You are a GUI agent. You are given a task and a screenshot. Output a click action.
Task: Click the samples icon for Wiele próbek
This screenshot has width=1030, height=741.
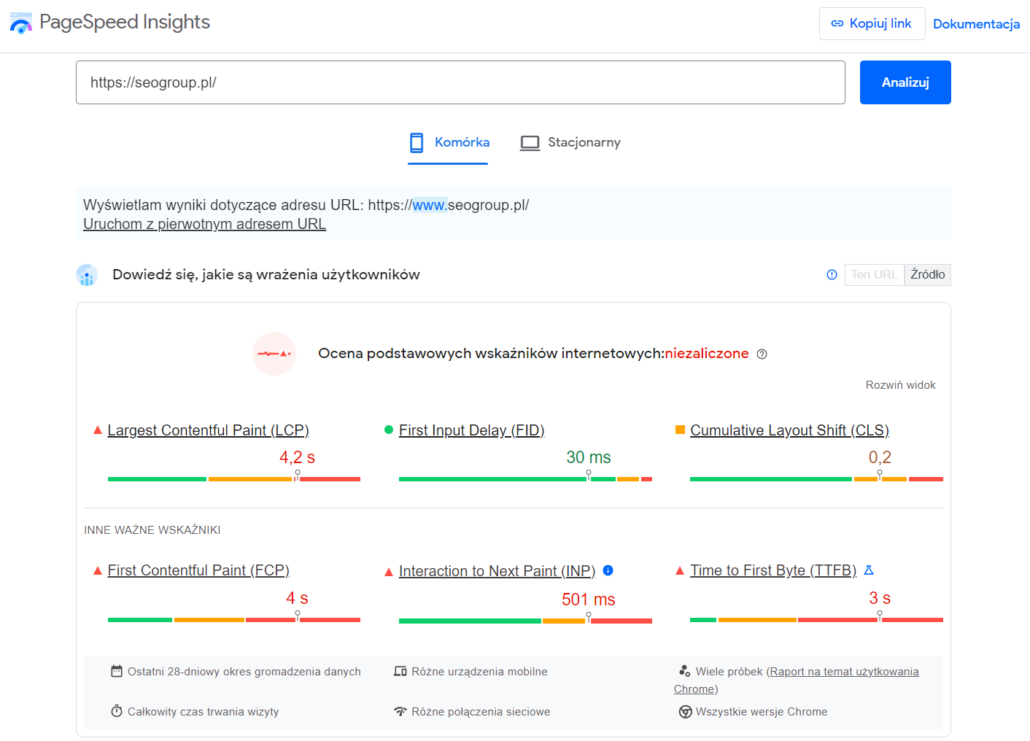point(684,671)
